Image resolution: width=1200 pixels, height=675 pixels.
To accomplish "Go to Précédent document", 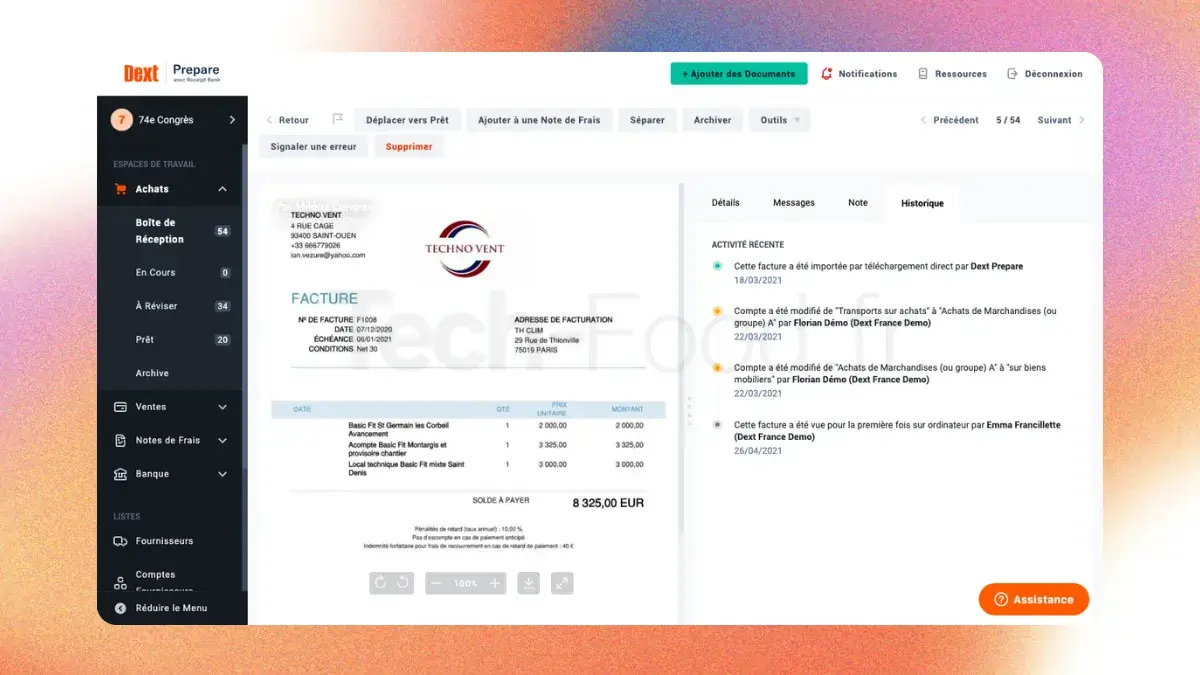I will point(949,120).
